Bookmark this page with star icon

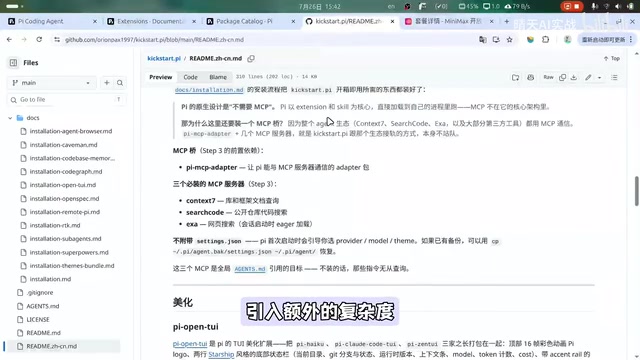[x=509, y=40]
